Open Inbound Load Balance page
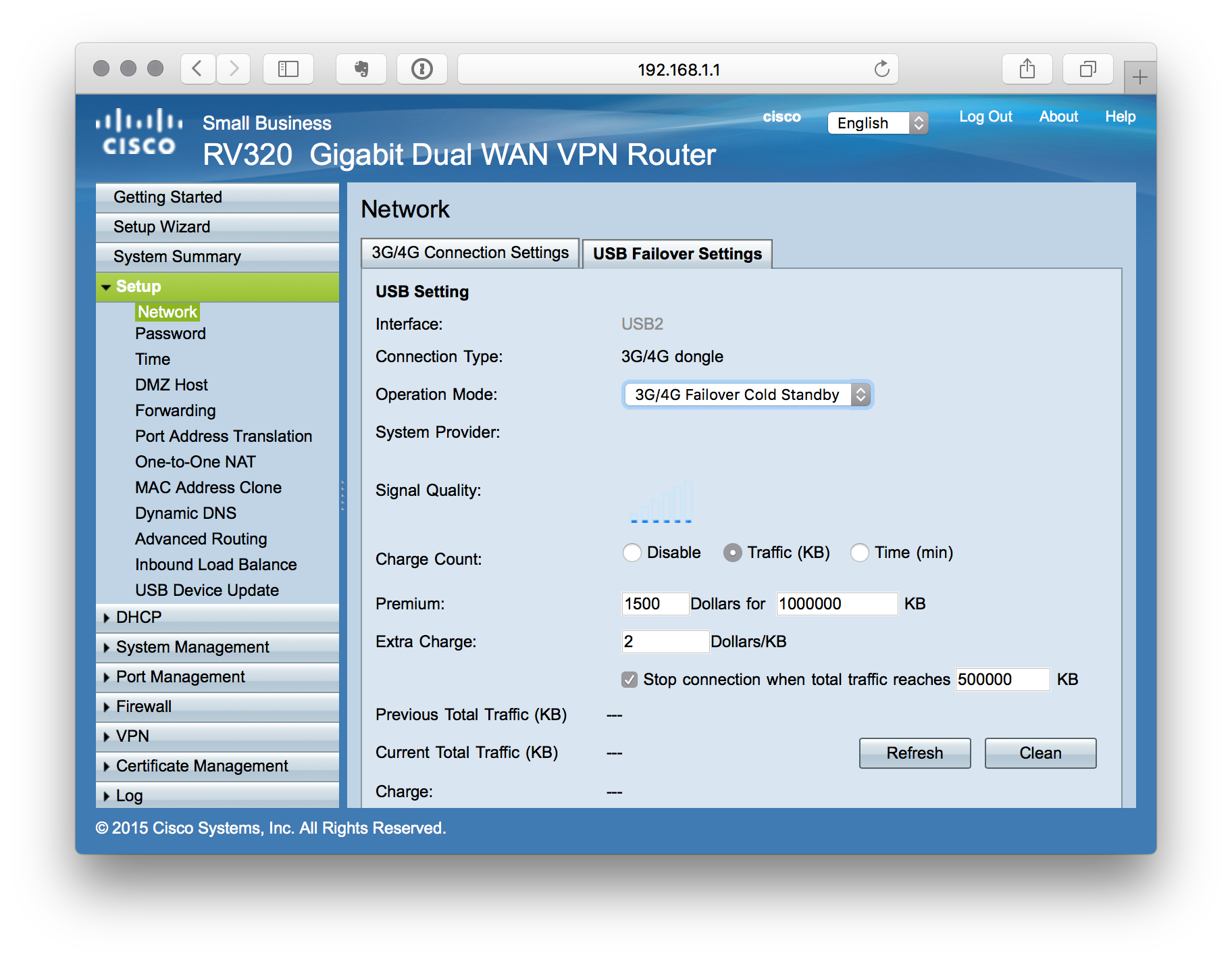This screenshot has width=1232, height=962. [x=216, y=565]
